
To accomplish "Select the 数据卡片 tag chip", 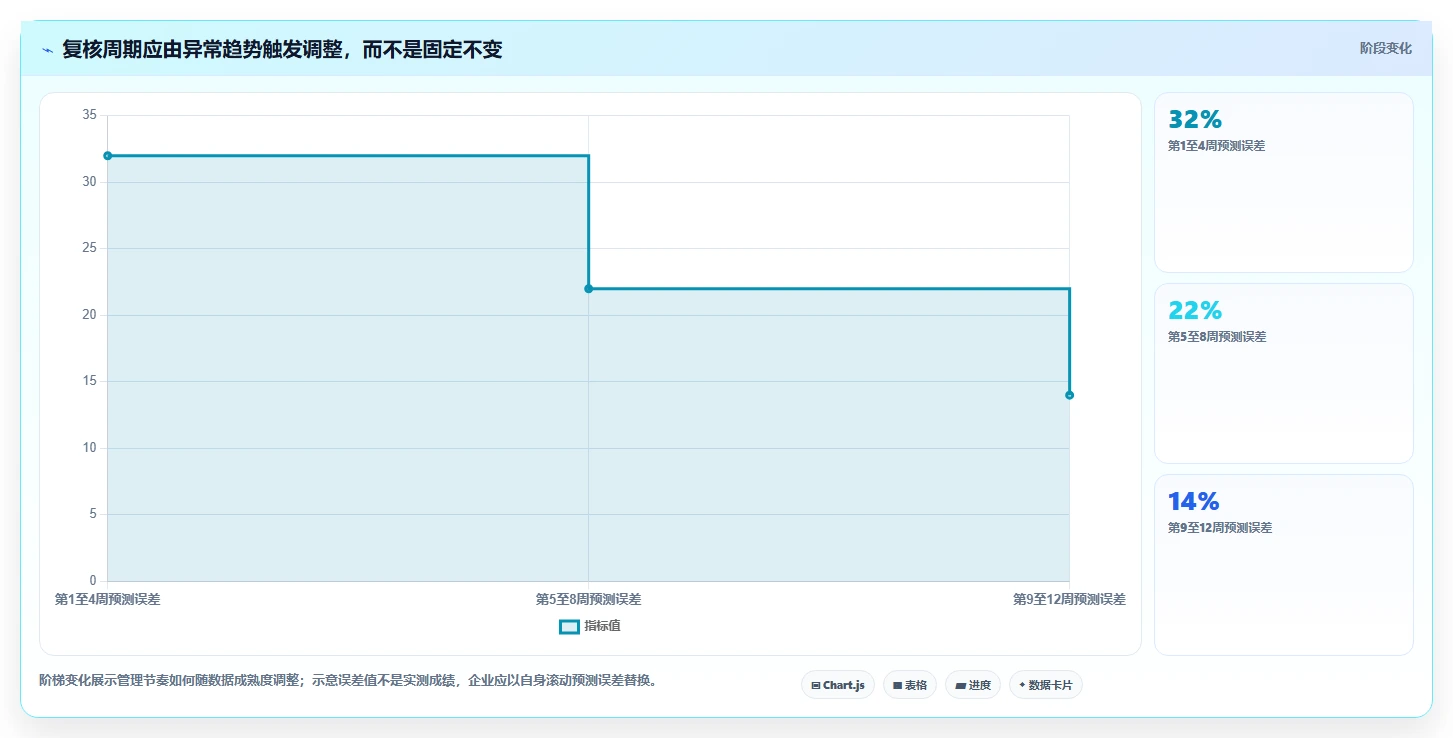I will pos(1046,685).
